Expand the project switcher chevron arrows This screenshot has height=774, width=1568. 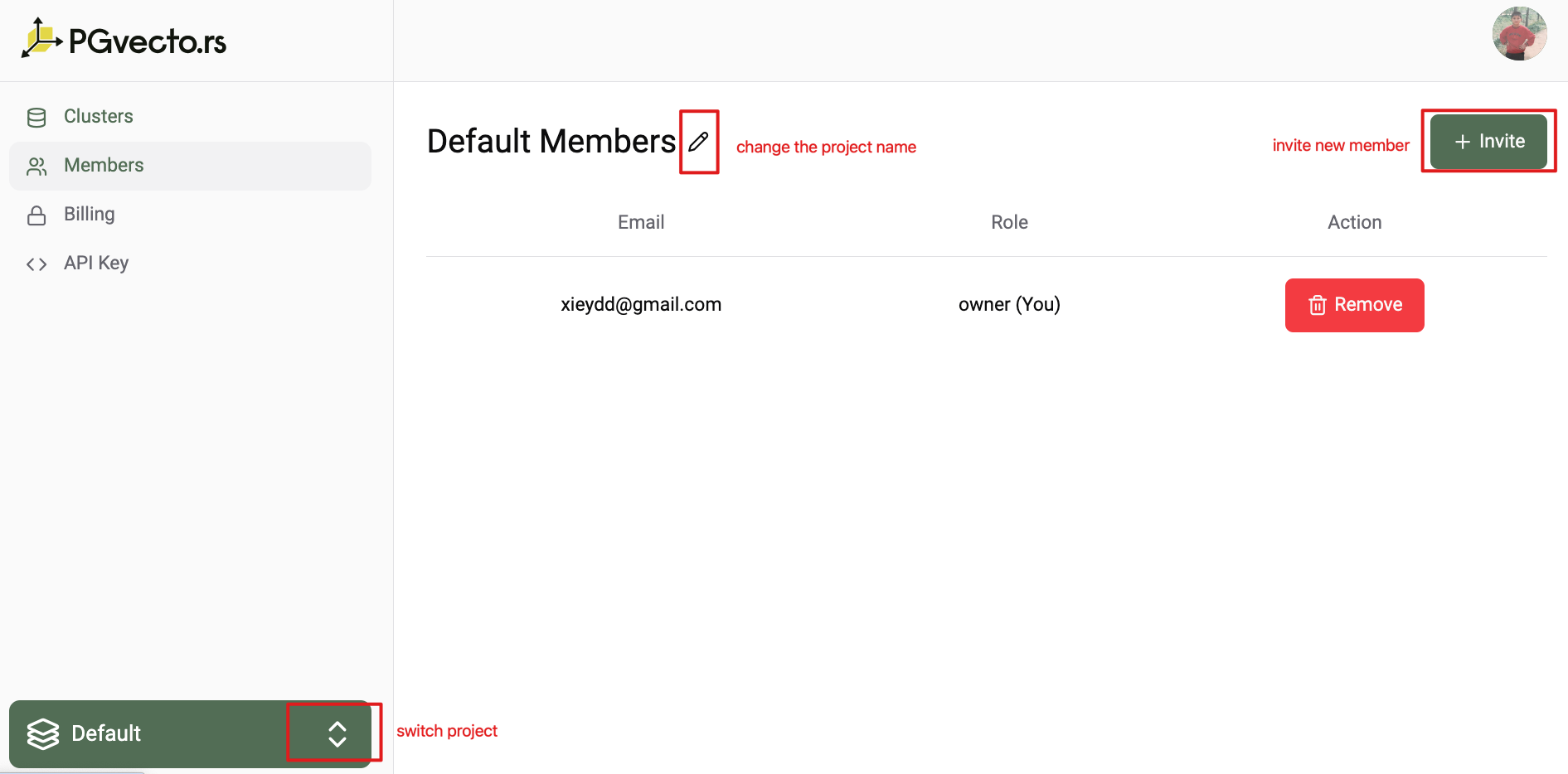coord(337,733)
